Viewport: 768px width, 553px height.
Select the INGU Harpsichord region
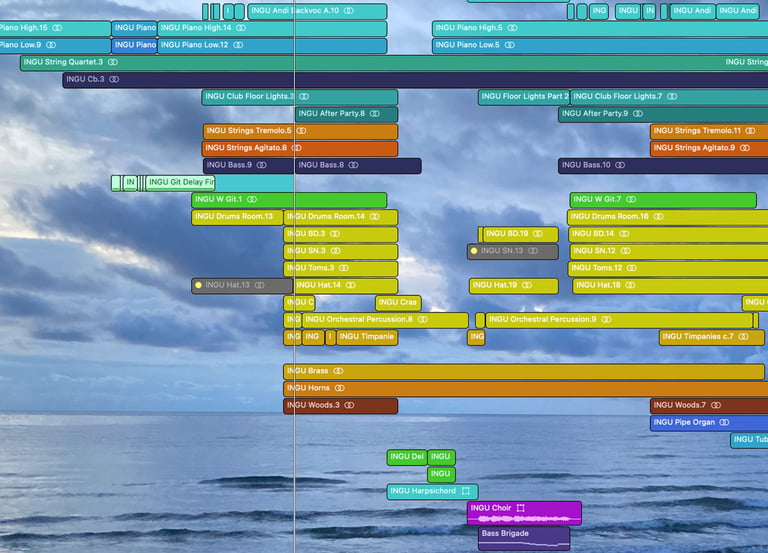432,491
